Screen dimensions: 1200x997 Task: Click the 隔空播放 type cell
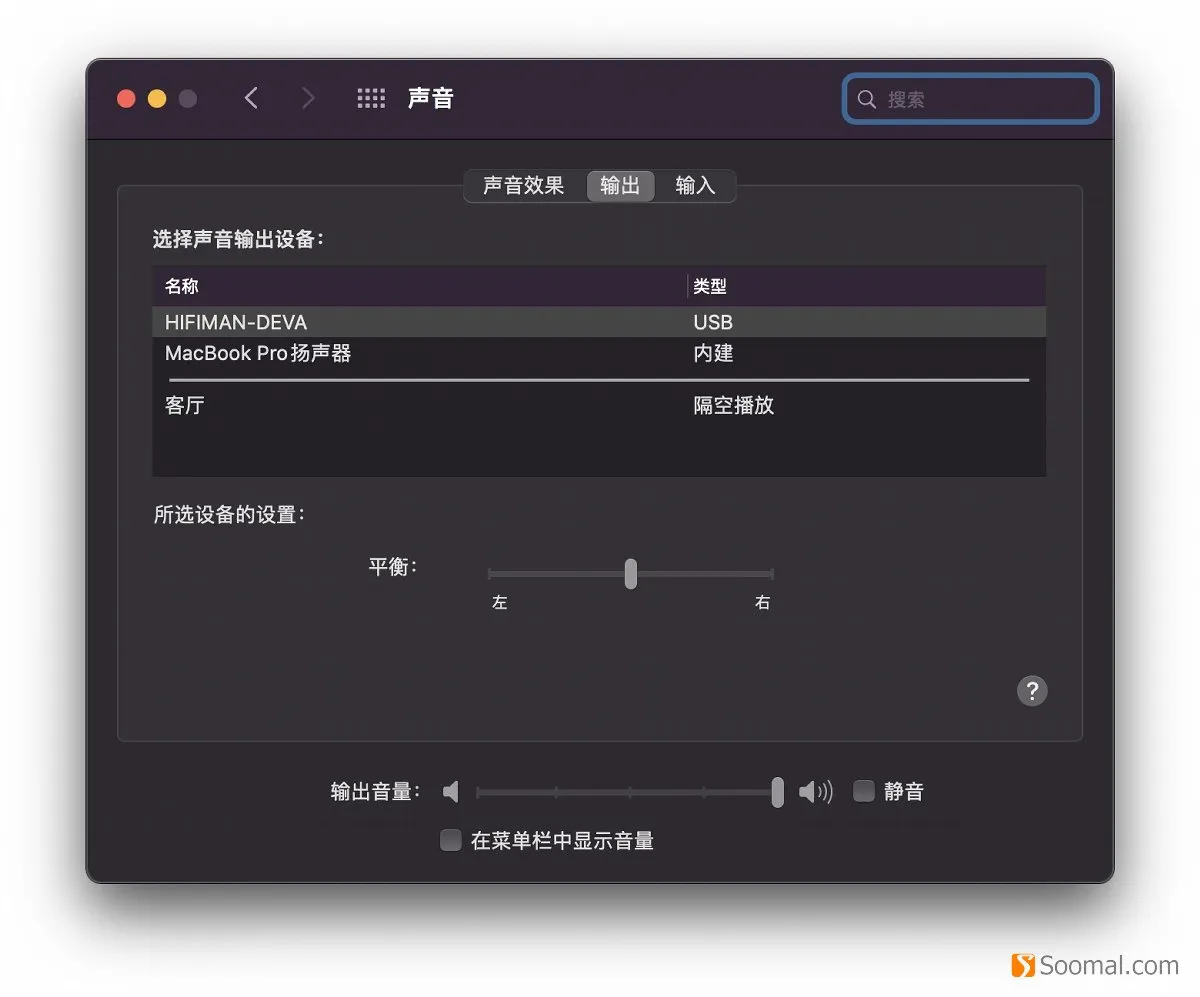click(x=734, y=405)
